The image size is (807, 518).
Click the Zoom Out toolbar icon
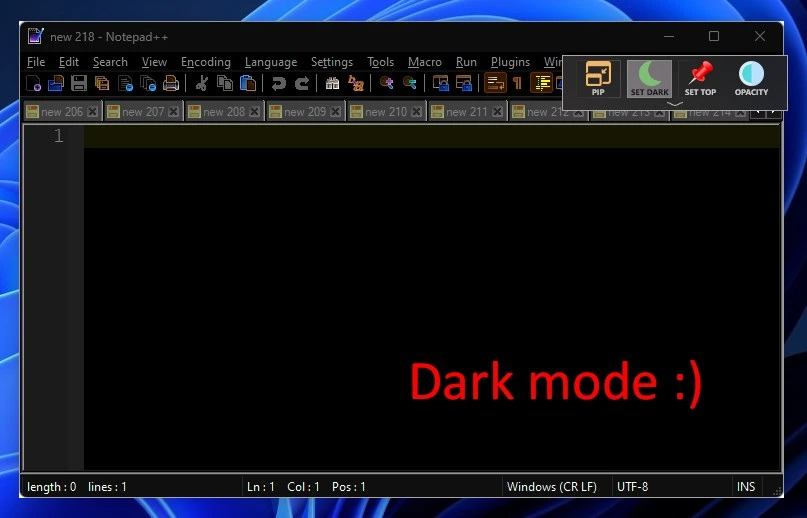(410, 83)
